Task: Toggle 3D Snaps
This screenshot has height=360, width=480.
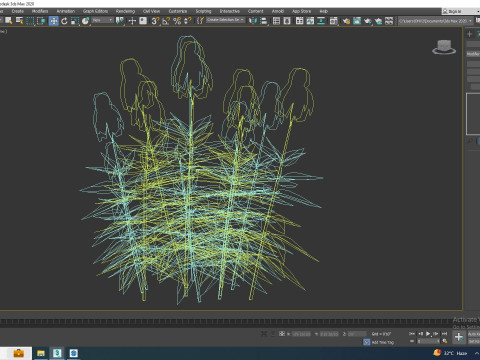Action: pyautogui.click(x=155, y=21)
